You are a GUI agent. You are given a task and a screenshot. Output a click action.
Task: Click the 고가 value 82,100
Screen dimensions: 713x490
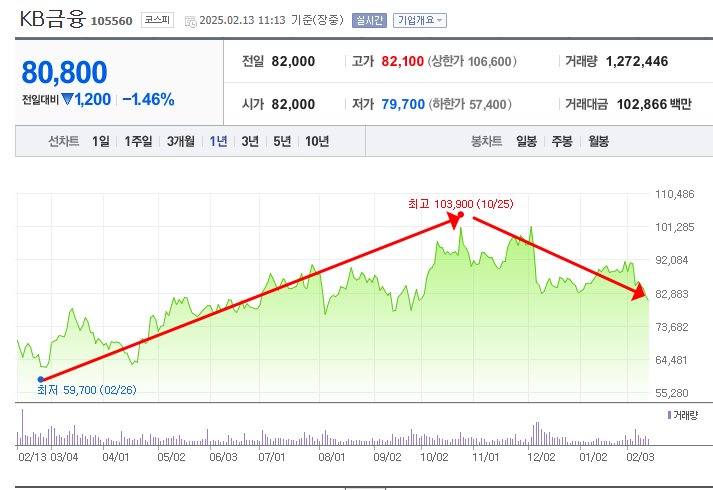tap(402, 61)
